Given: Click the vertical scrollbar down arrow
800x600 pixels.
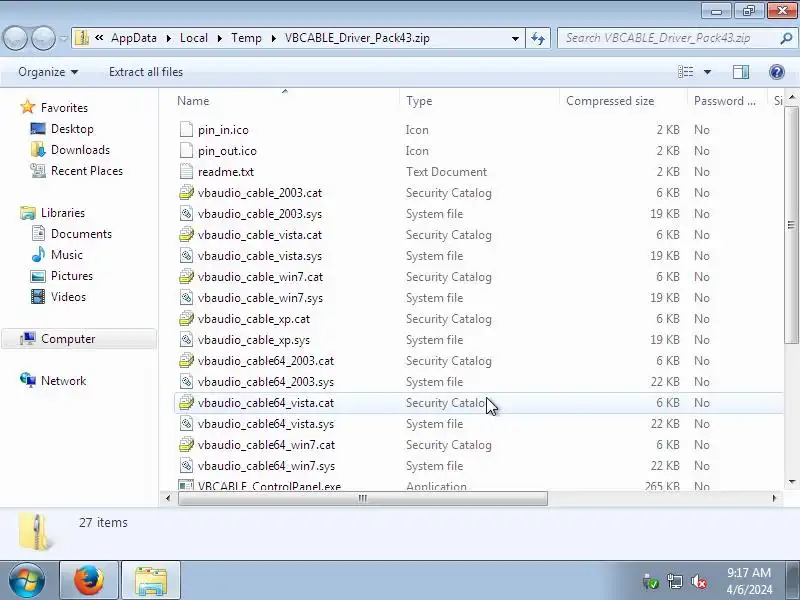Looking at the screenshot, I should click(792, 482).
